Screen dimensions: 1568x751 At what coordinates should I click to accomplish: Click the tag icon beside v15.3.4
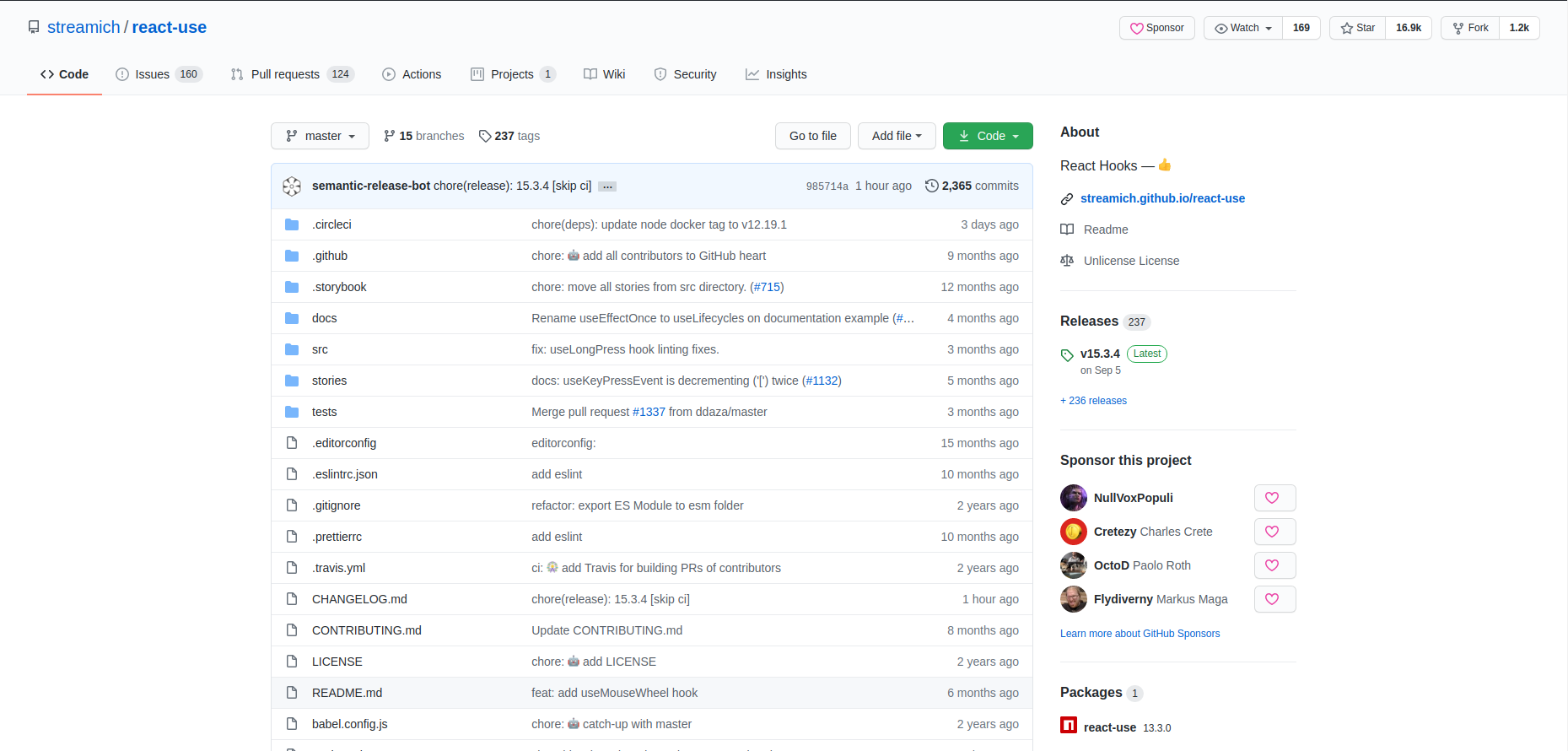[1067, 355]
